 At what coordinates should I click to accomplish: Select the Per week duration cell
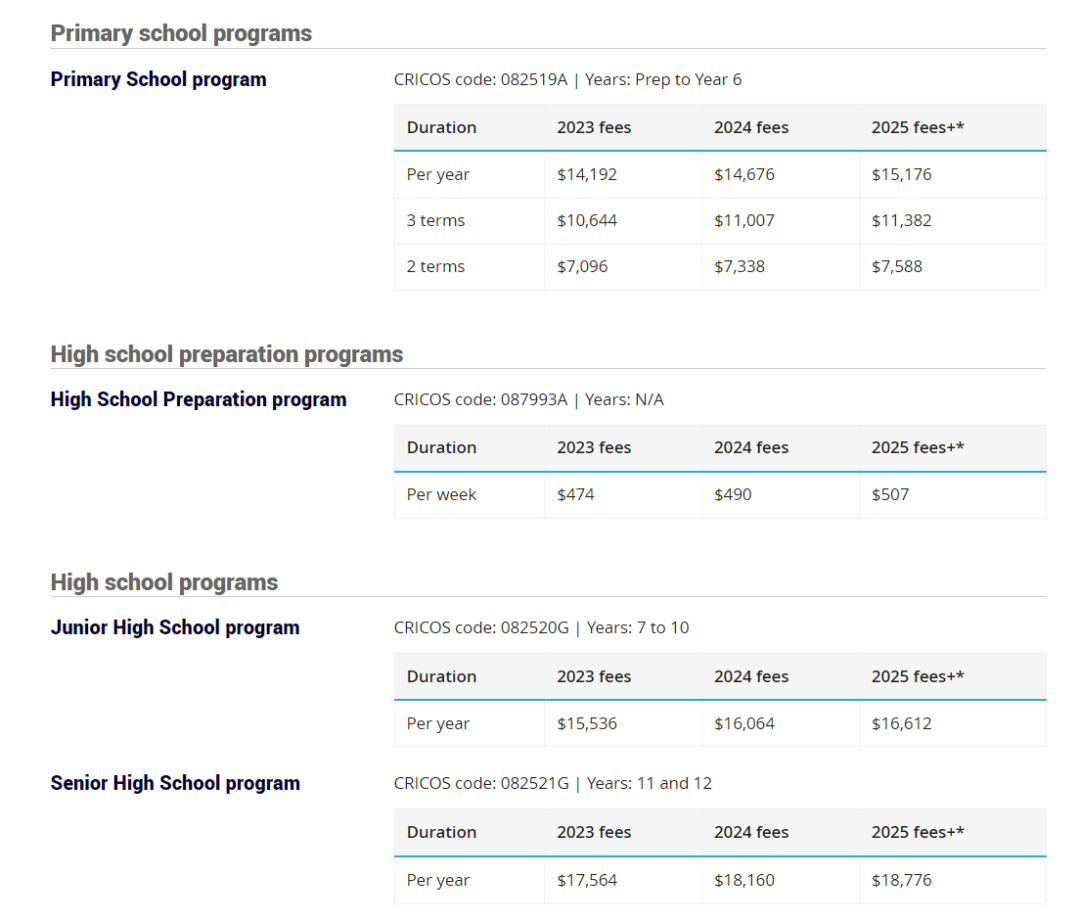click(442, 494)
